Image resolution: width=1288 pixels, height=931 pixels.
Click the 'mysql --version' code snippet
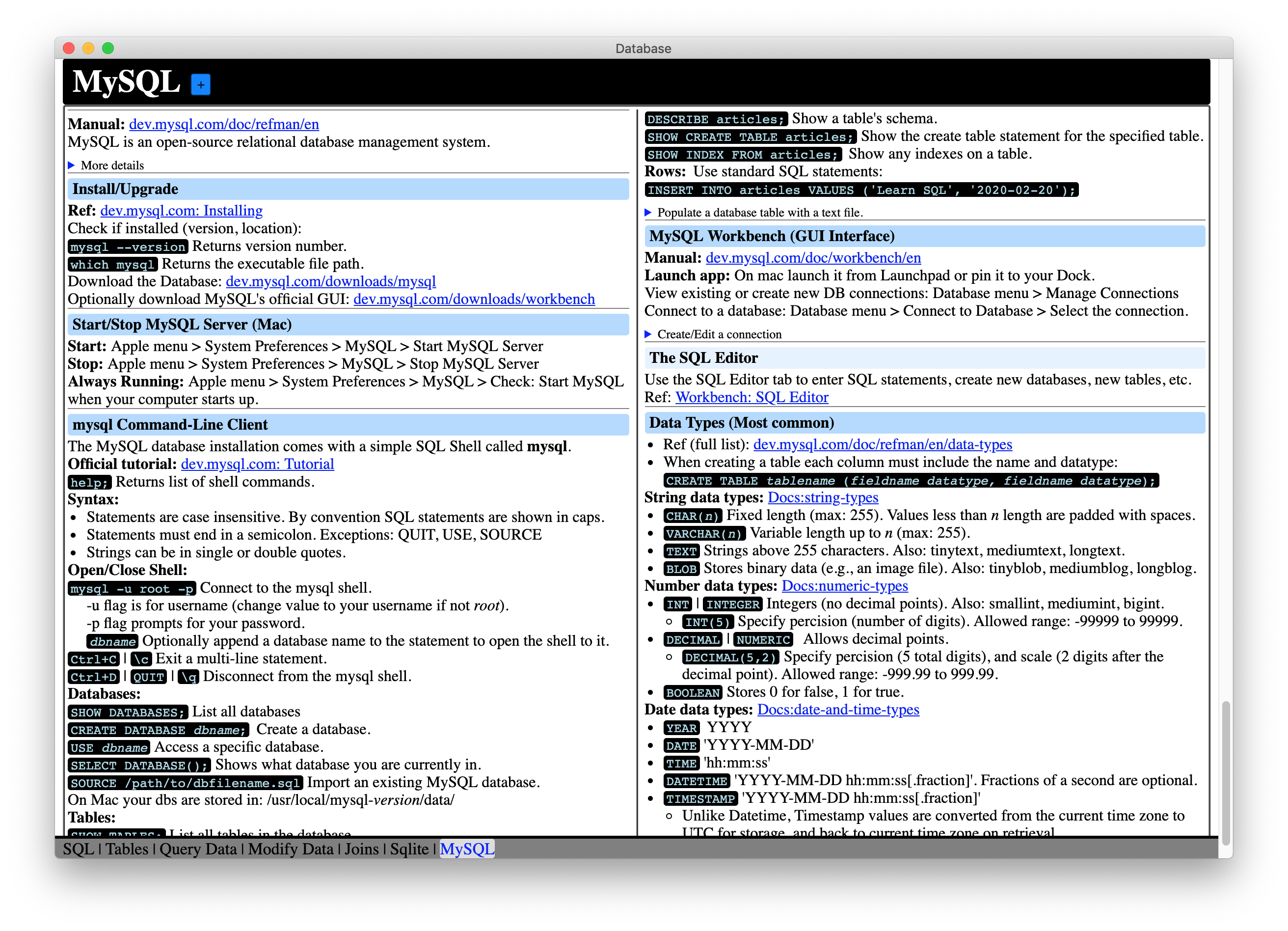pos(128,246)
